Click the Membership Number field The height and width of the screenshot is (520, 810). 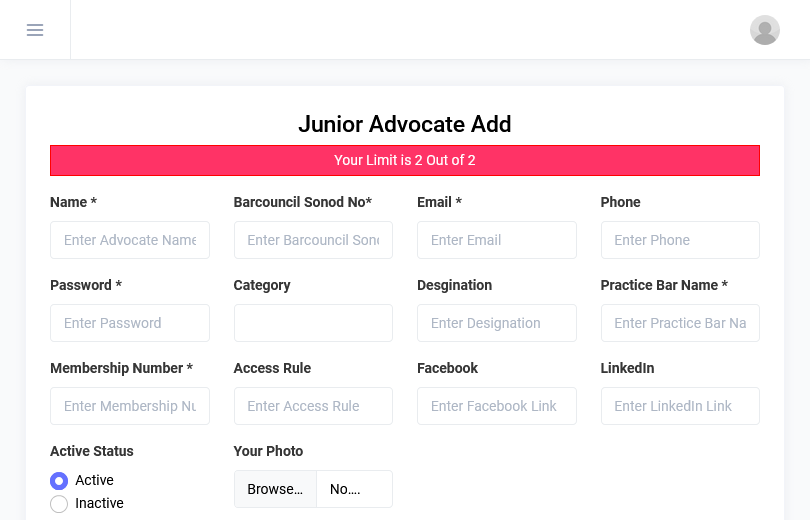(130, 406)
